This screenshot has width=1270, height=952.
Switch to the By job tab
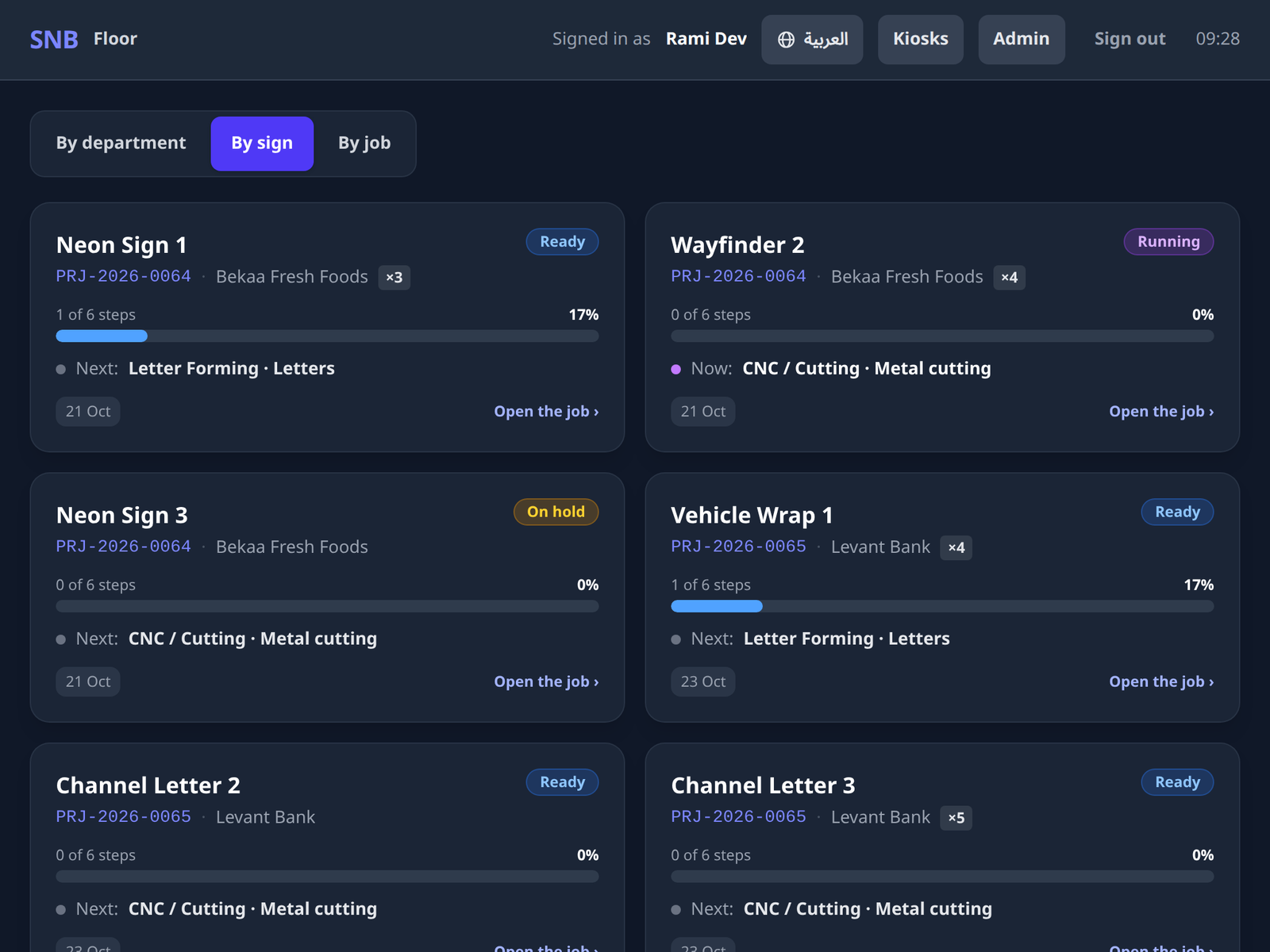[x=364, y=143]
